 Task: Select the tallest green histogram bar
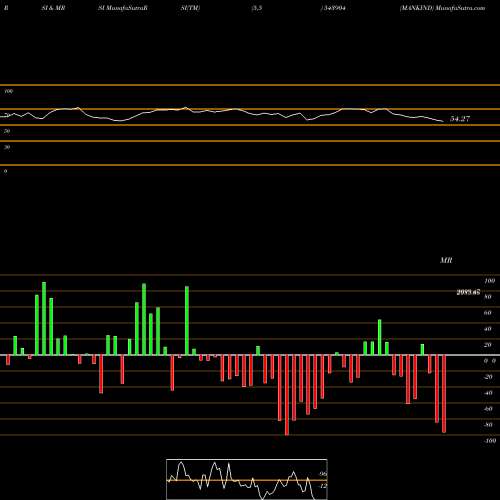tap(44, 318)
